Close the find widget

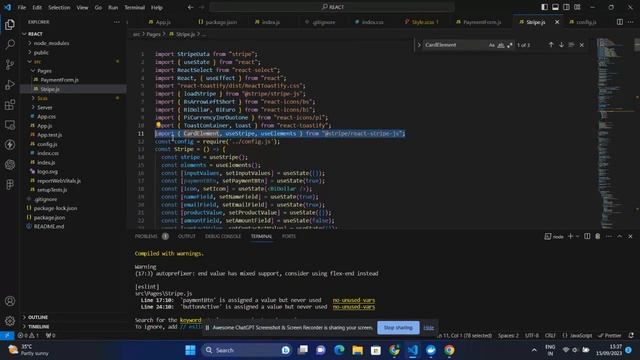(582, 45)
